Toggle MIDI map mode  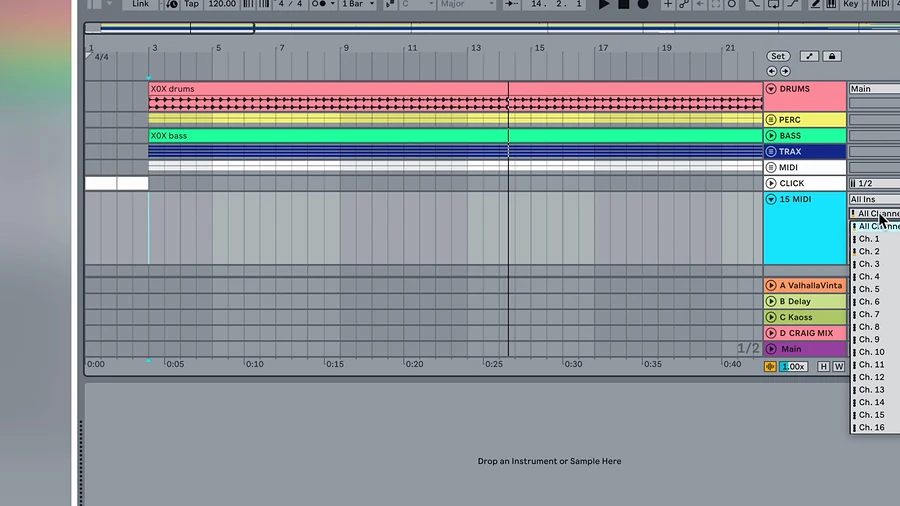(880, 4)
